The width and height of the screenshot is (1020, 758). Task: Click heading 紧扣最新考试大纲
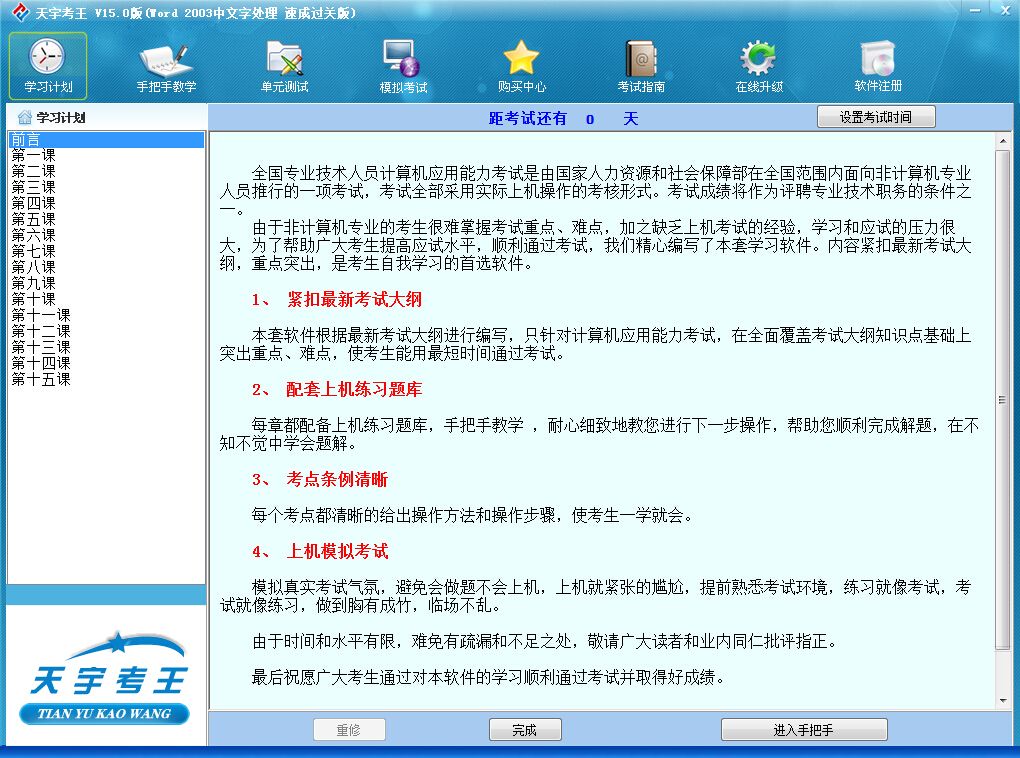(355, 299)
